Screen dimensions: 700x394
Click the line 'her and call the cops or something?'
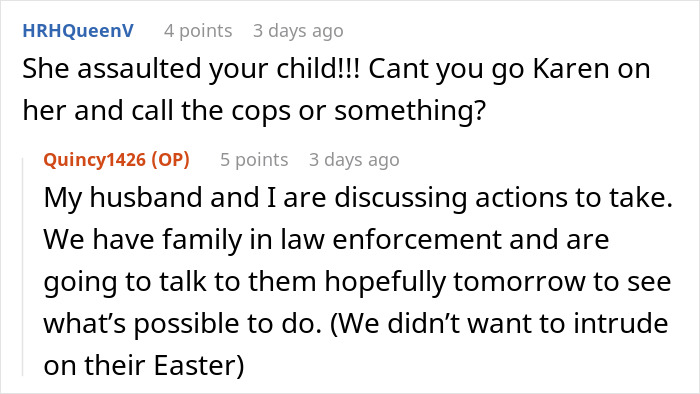[x=254, y=111]
